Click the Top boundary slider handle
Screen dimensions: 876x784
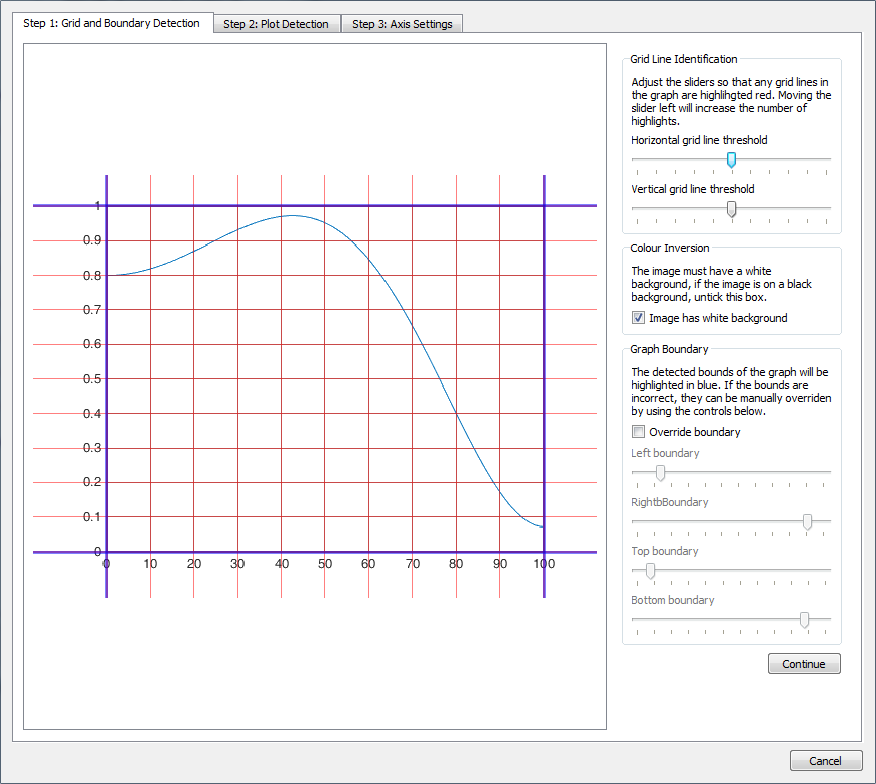tap(651, 570)
